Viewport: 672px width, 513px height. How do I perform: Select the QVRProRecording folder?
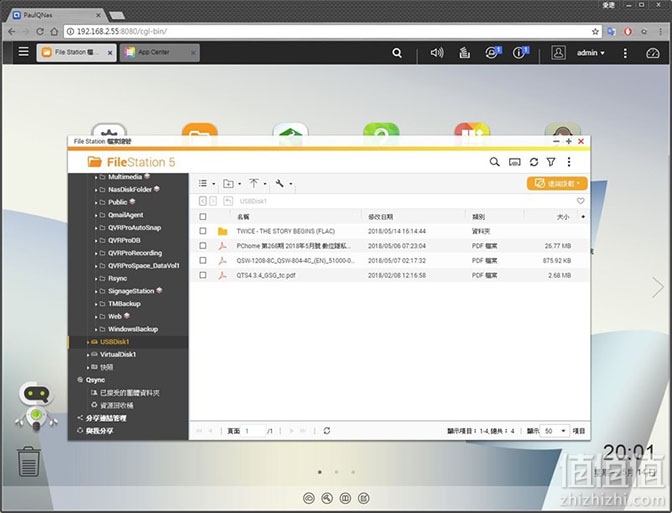point(135,253)
